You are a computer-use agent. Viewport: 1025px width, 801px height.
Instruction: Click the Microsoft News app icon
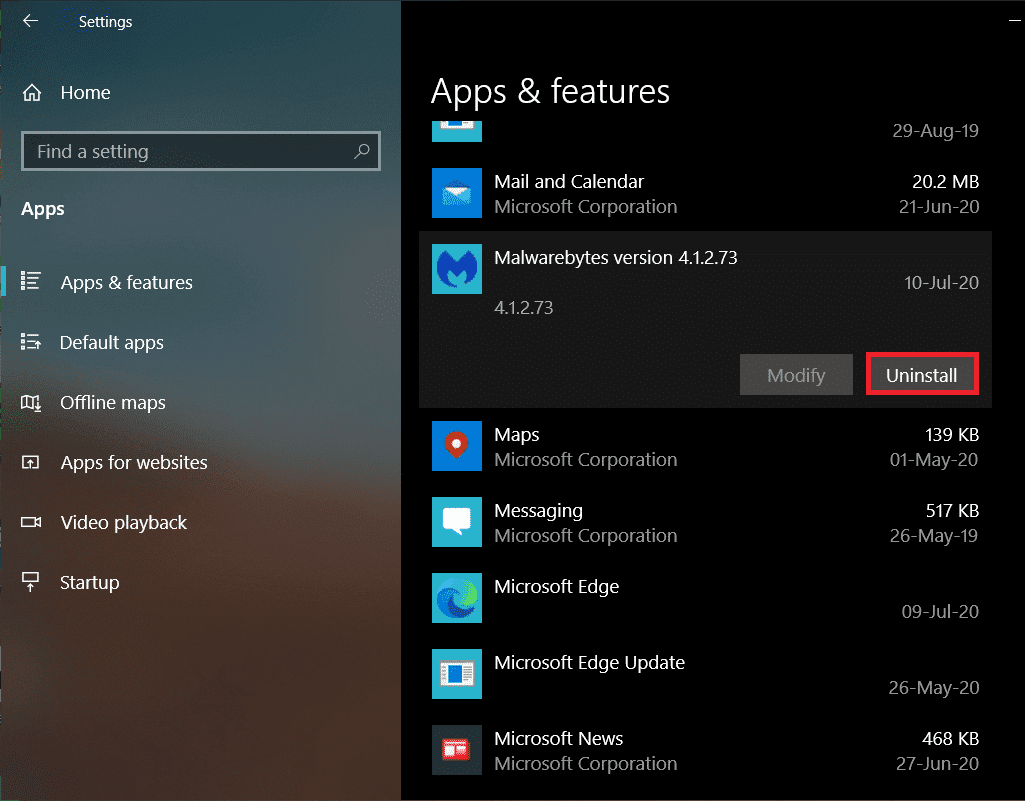pyautogui.click(x=457, y=751)
